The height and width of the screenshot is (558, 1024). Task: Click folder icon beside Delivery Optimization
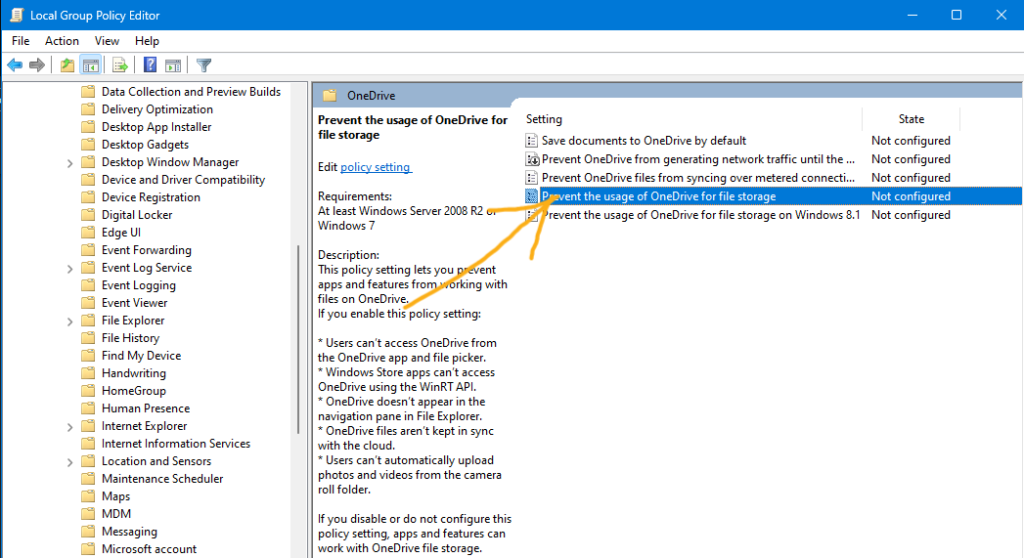click(88, 109)
